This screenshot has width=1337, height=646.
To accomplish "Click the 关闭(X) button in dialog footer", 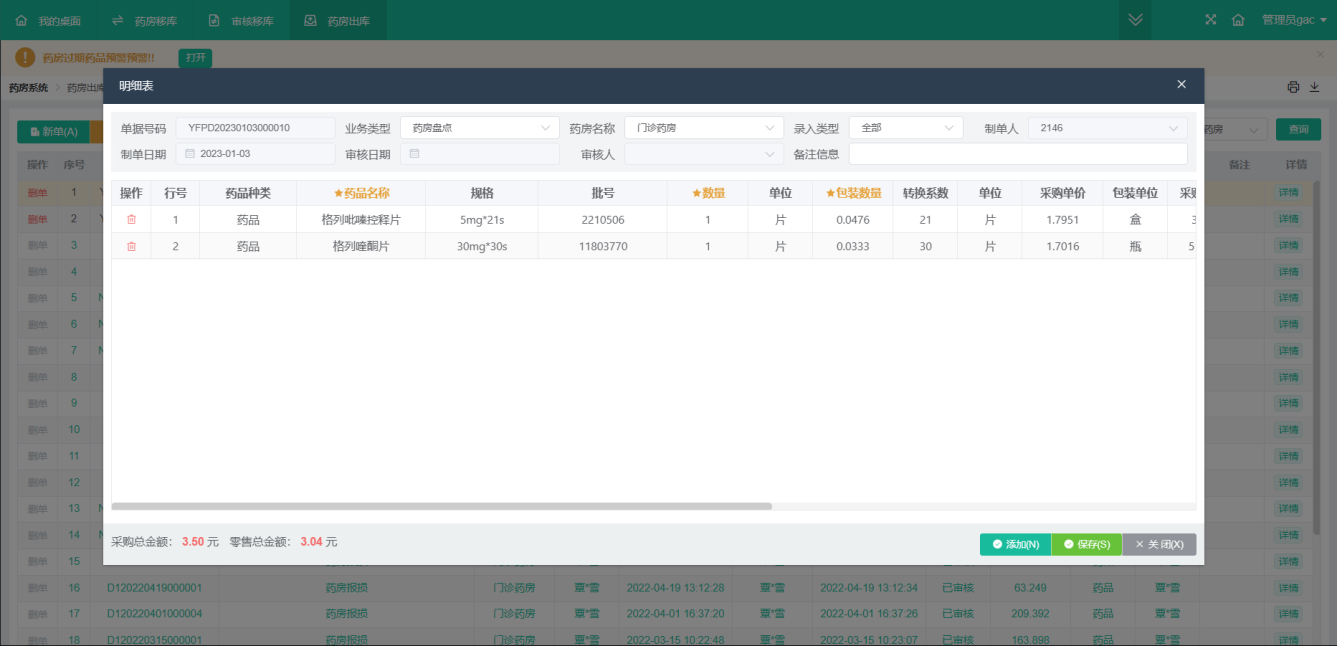I will (1159, 544).
